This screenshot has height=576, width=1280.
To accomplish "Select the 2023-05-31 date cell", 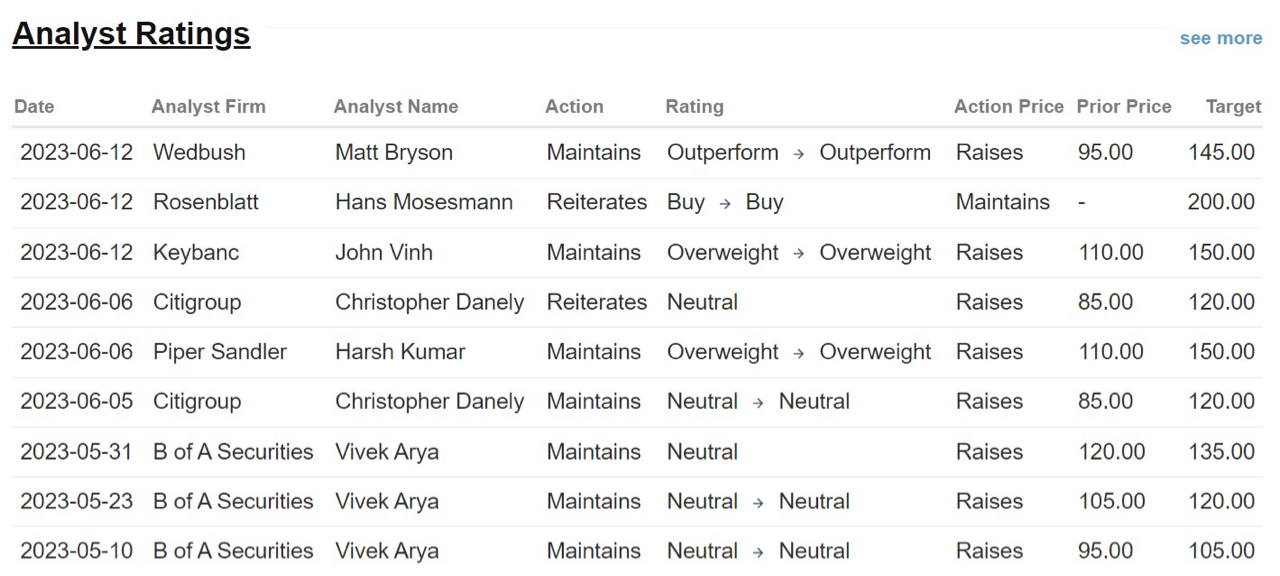I will 76,451.
